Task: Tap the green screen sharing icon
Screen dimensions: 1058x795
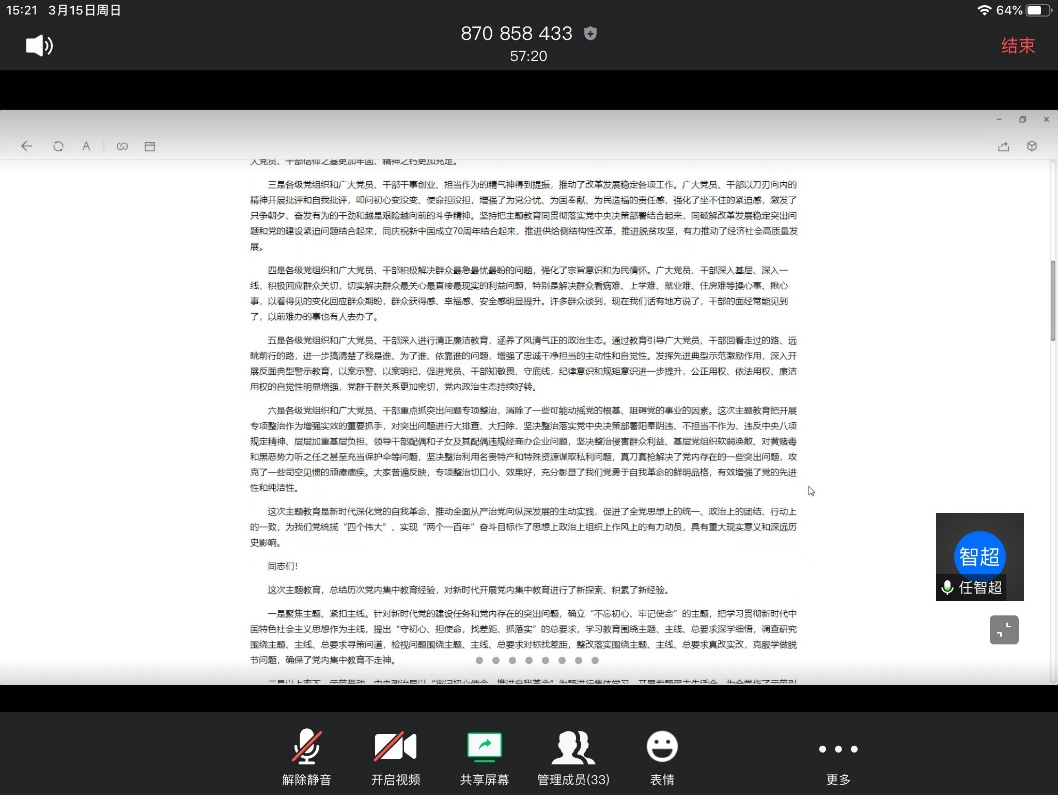Action: pos(484,746)
